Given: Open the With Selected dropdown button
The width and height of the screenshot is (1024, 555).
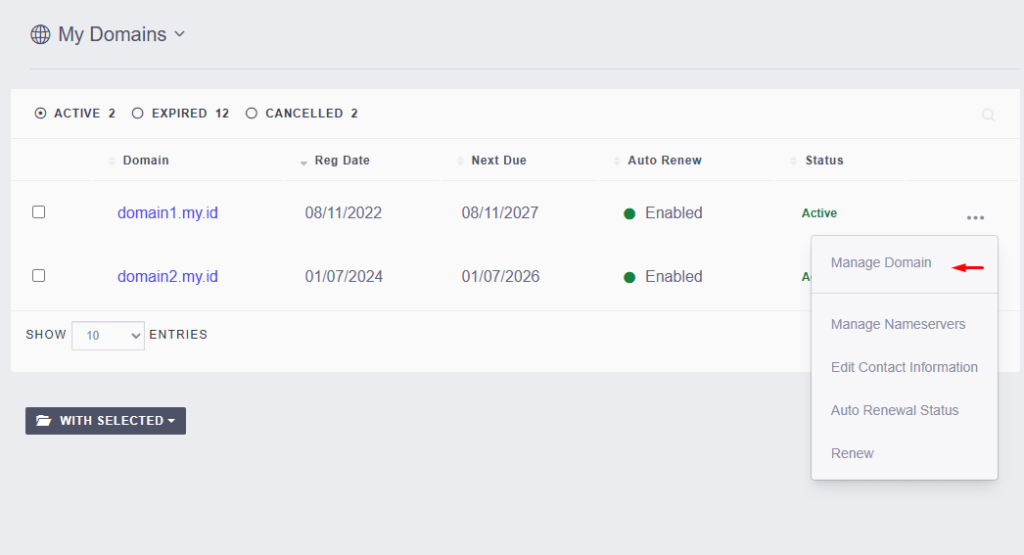Looking at the screenshot, I should (106, 421).
